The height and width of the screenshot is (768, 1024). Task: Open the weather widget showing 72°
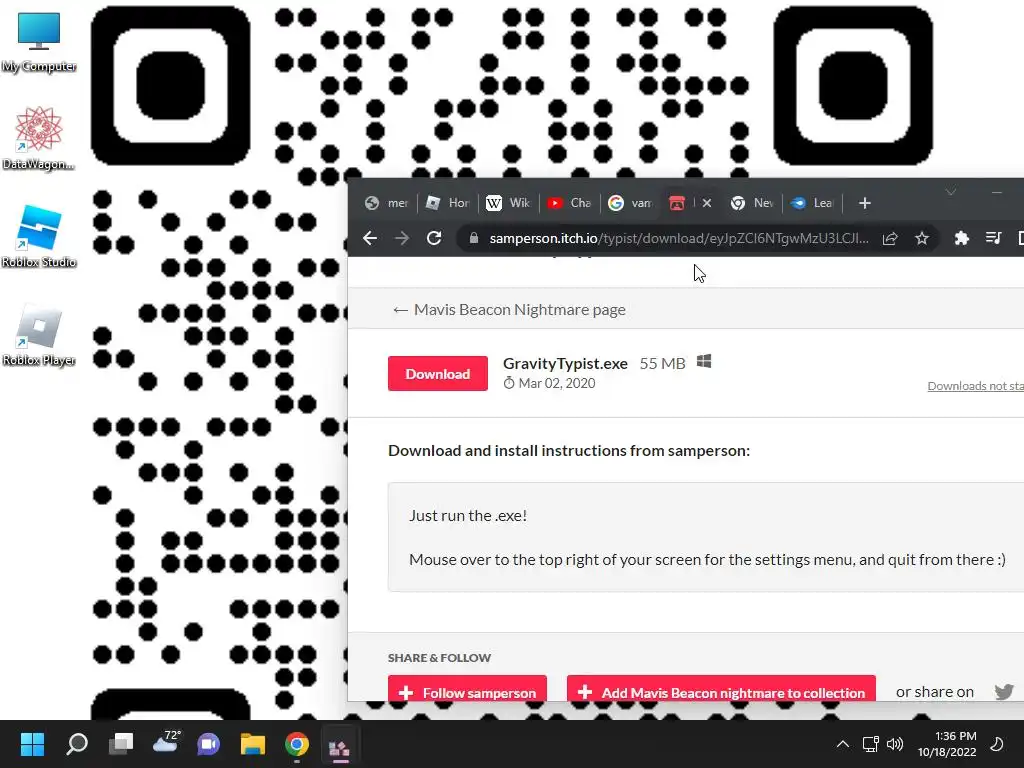point(165,743)
